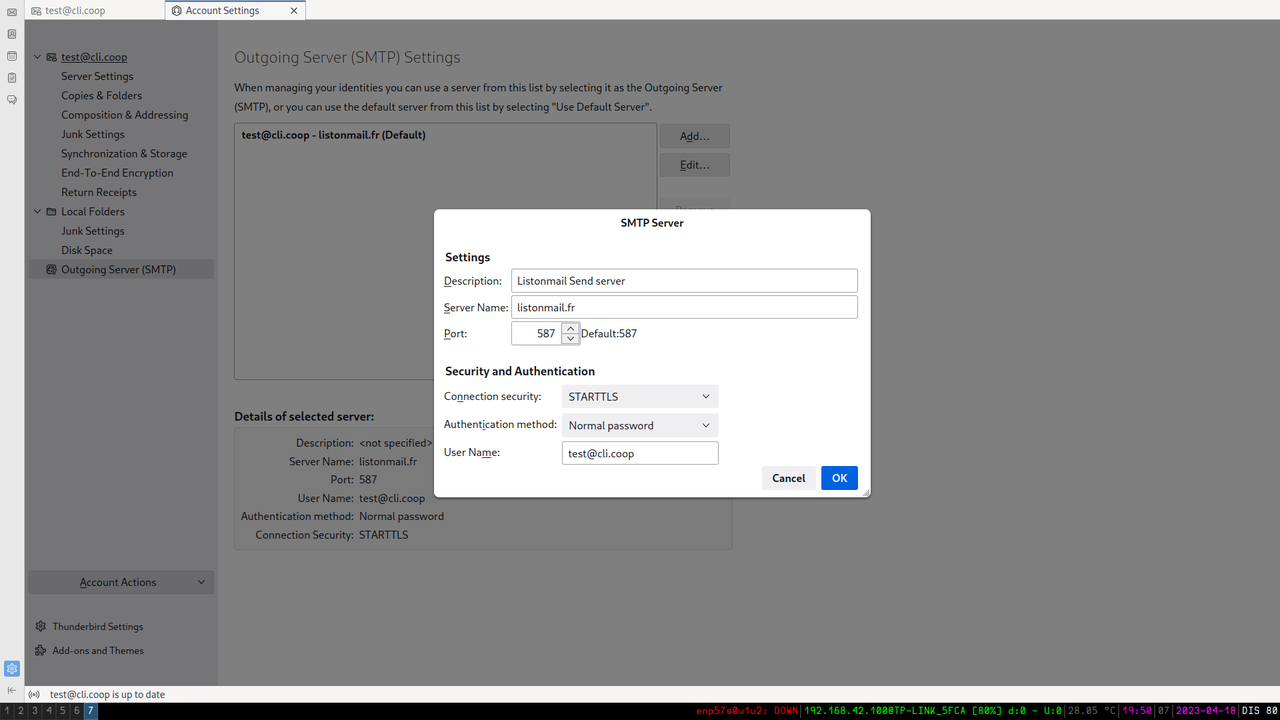Cancel the SMTP Server dialog
1280x720 pixels.
788,478
